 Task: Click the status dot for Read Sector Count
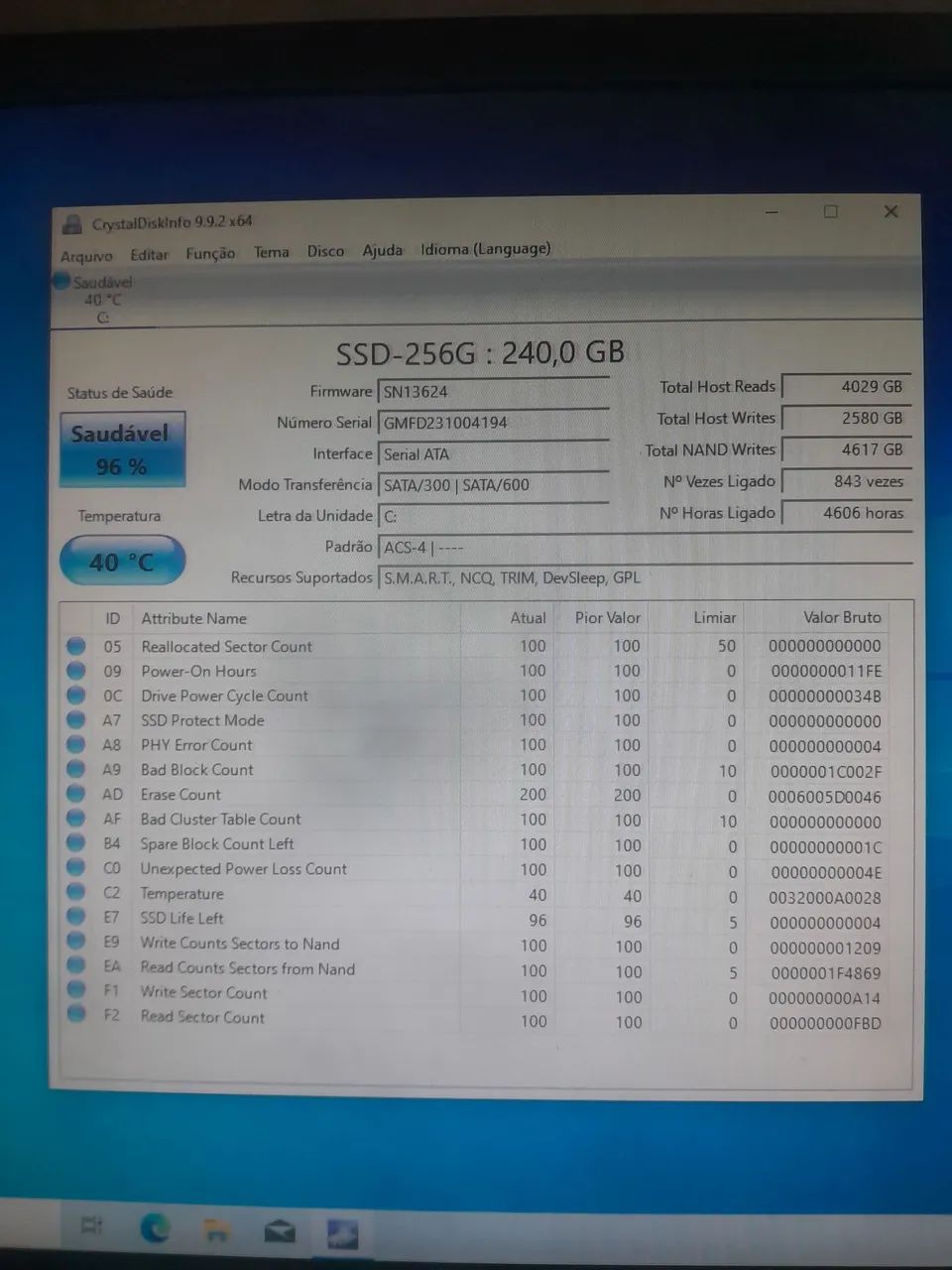[x=75, y=1014]
